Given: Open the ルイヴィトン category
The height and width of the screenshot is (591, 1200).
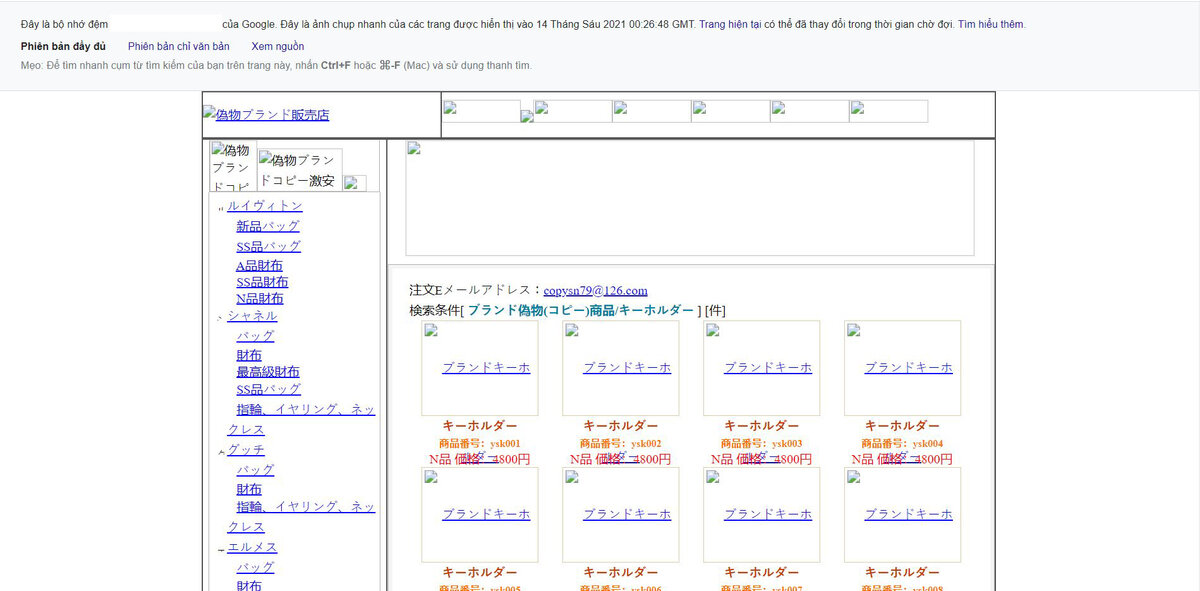Looking at the screenshot, I should pos(265,206).
